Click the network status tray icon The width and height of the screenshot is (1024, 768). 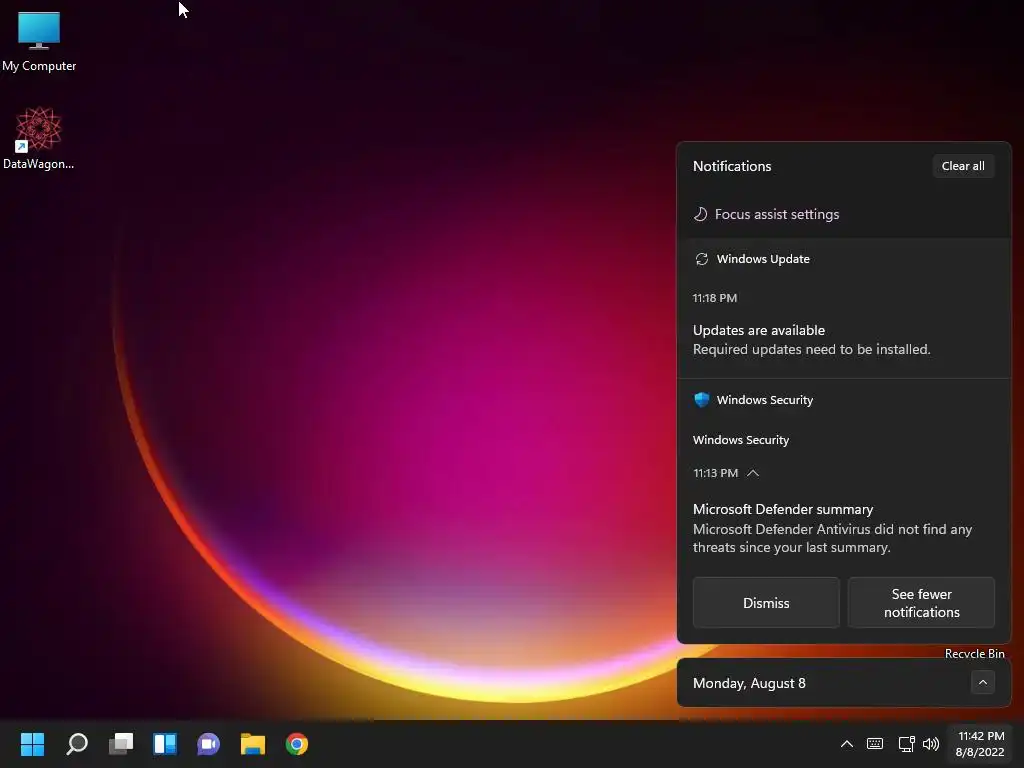point(906,744)
